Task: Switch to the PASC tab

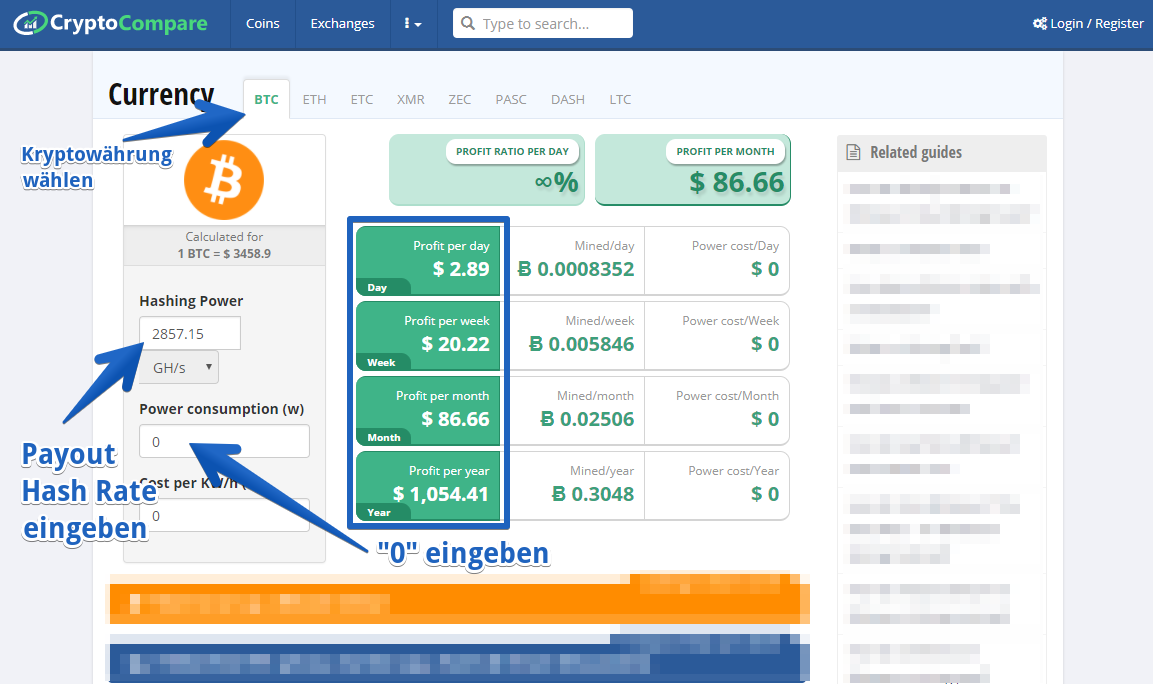Action: [x=510, y=99]
